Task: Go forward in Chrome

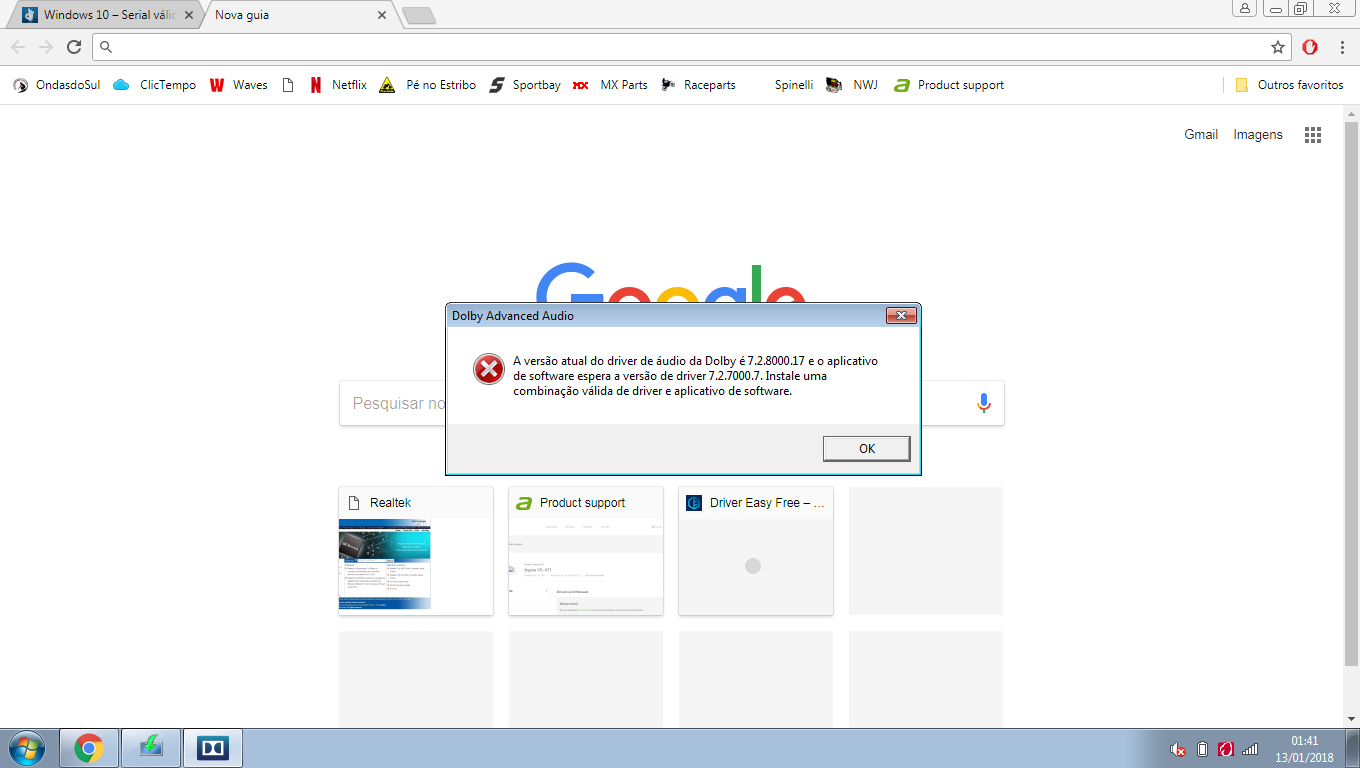Action: (x=46, y=47)
